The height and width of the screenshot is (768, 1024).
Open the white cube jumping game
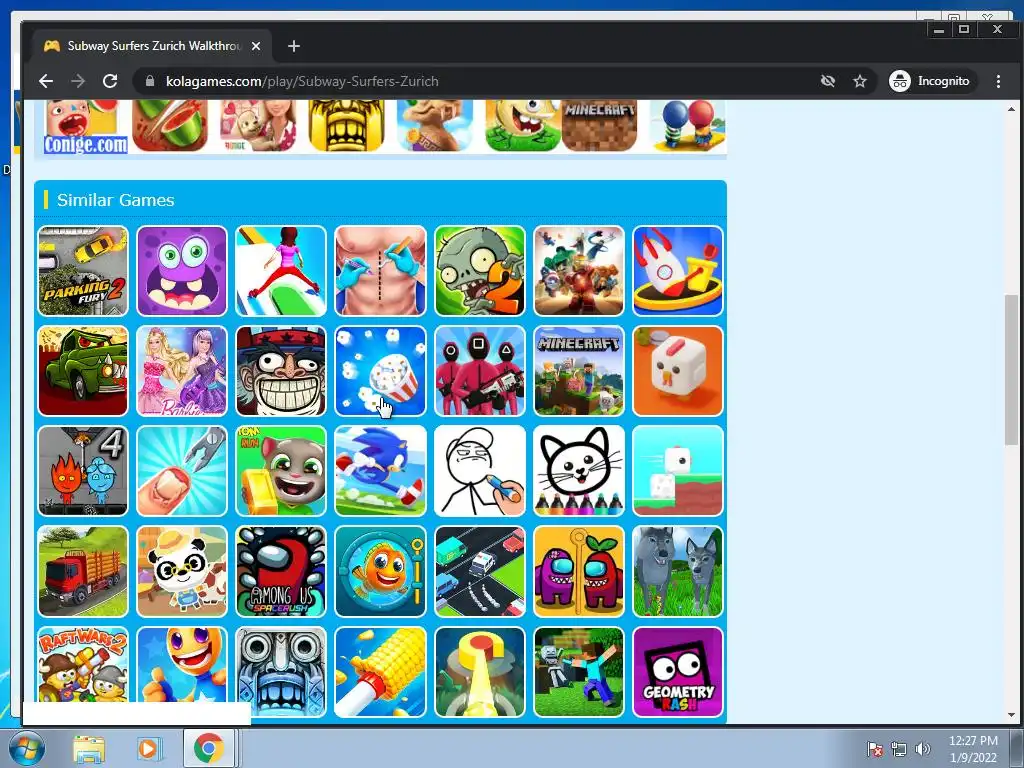[x=678, y=471]
